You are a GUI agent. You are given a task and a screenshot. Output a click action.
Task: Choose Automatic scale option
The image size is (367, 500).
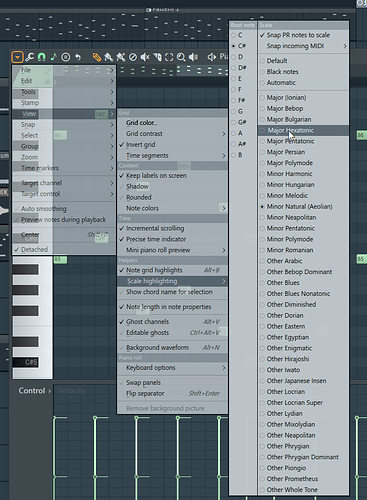coord(303,83)
